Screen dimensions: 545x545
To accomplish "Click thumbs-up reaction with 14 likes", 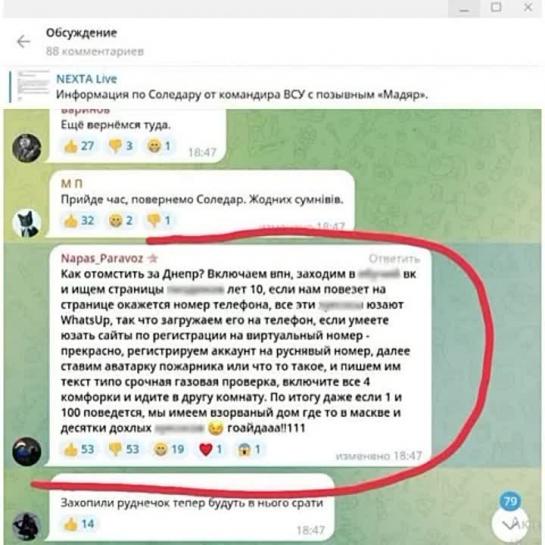I will [79, 524].
